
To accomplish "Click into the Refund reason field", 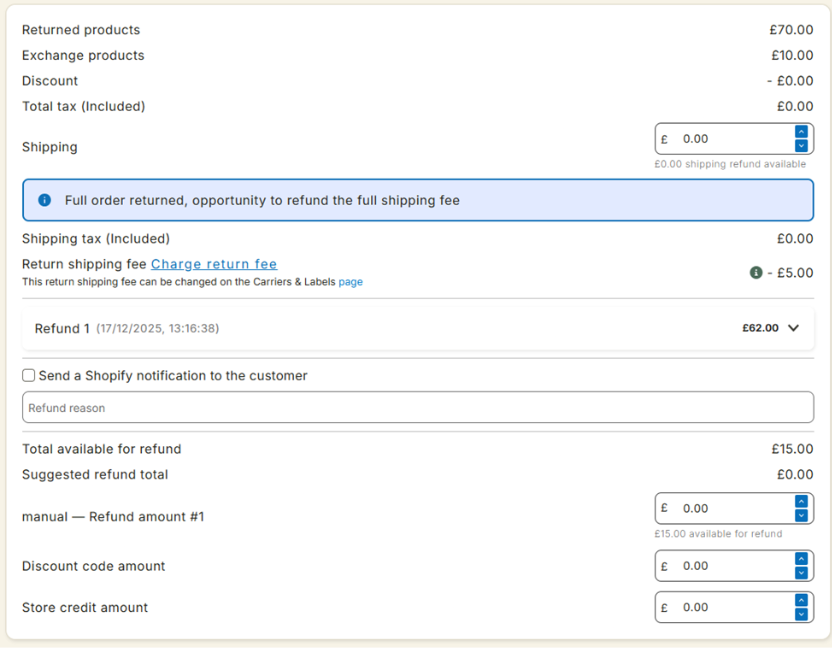I will click(x=417, y=408).
